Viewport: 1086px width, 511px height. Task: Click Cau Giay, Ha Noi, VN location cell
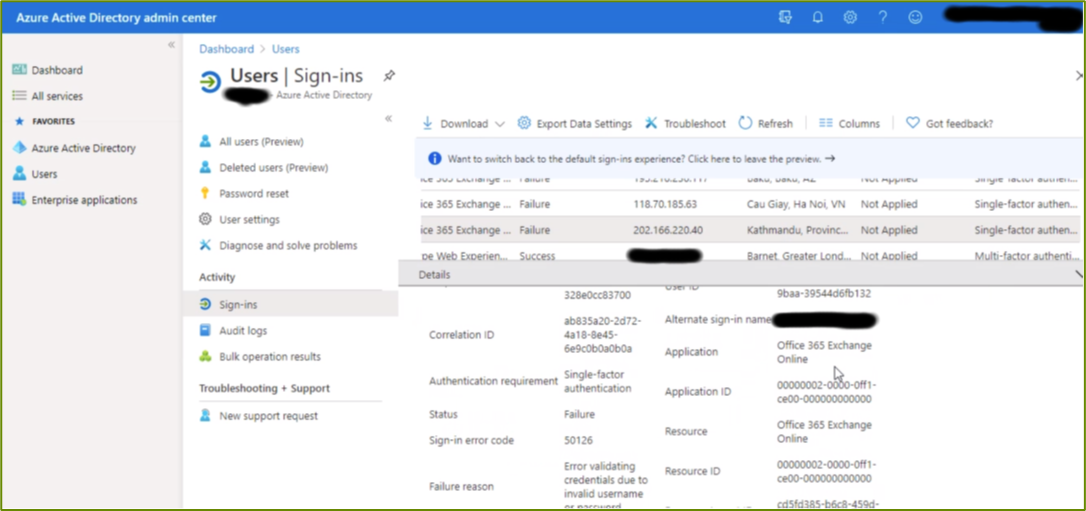[x=796, y=204]
